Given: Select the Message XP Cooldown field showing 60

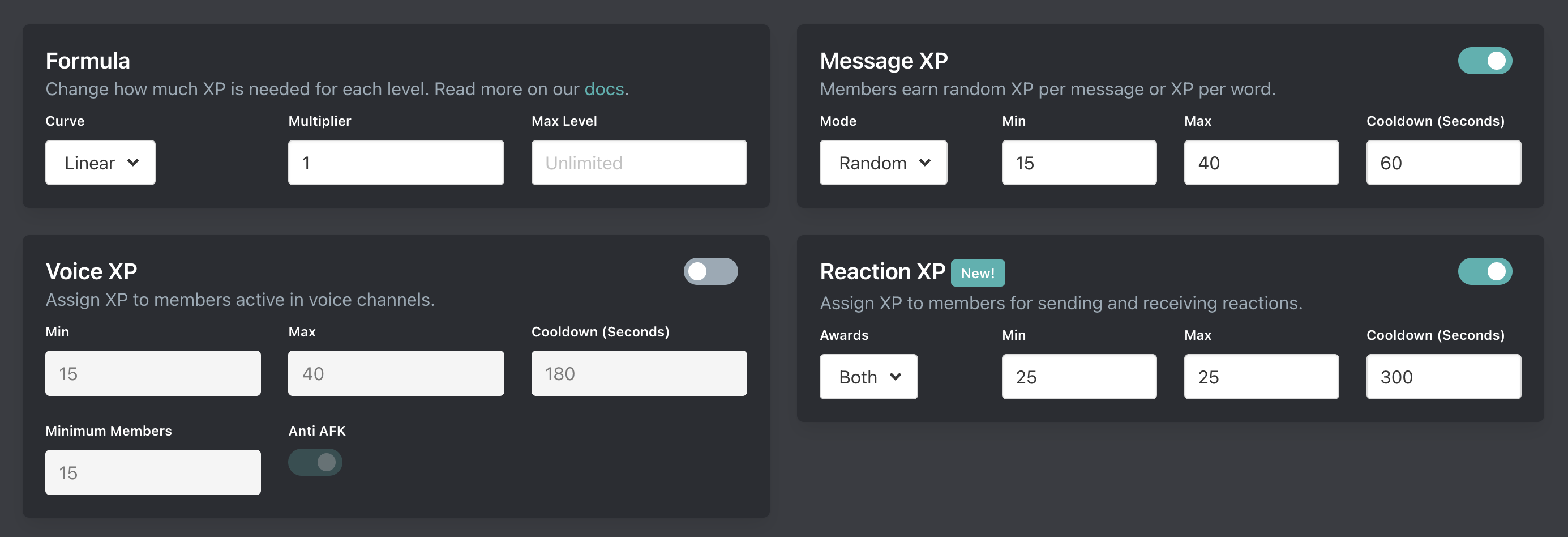Looking at the screenshot, I should pyautogui.click(x=1443, y=163).
